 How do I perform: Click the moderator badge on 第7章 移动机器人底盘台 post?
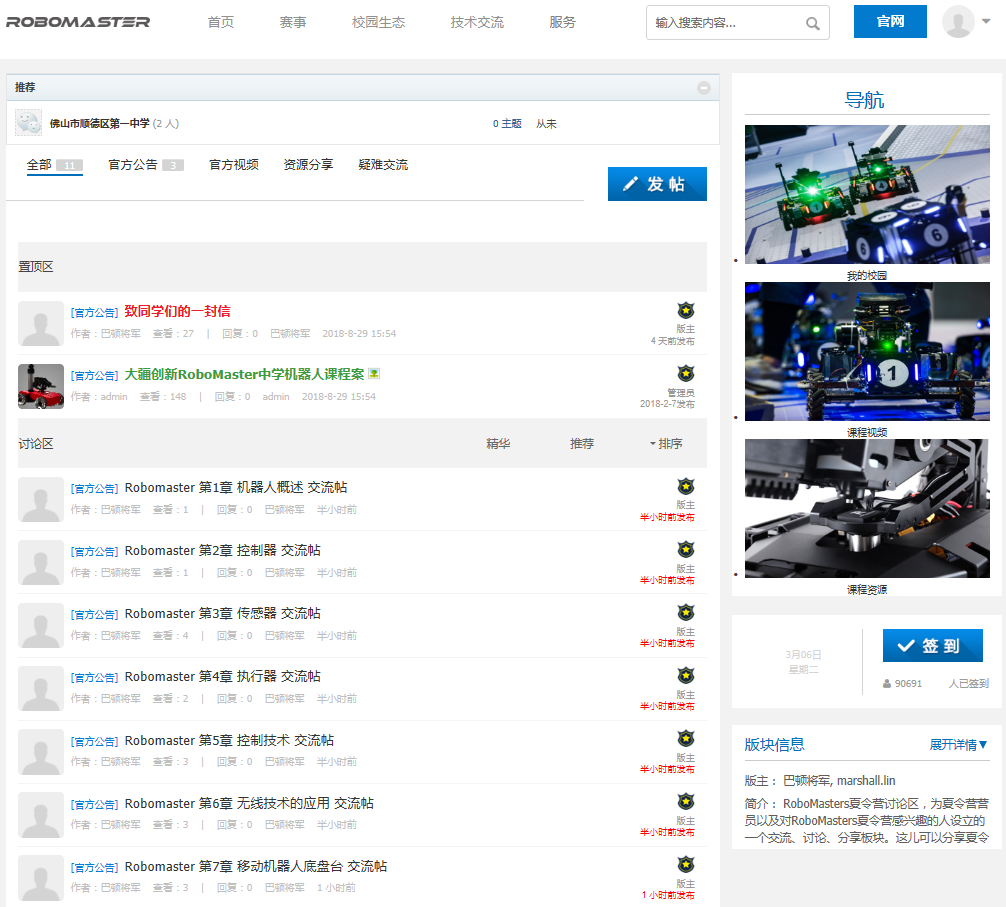click(686, 864)
